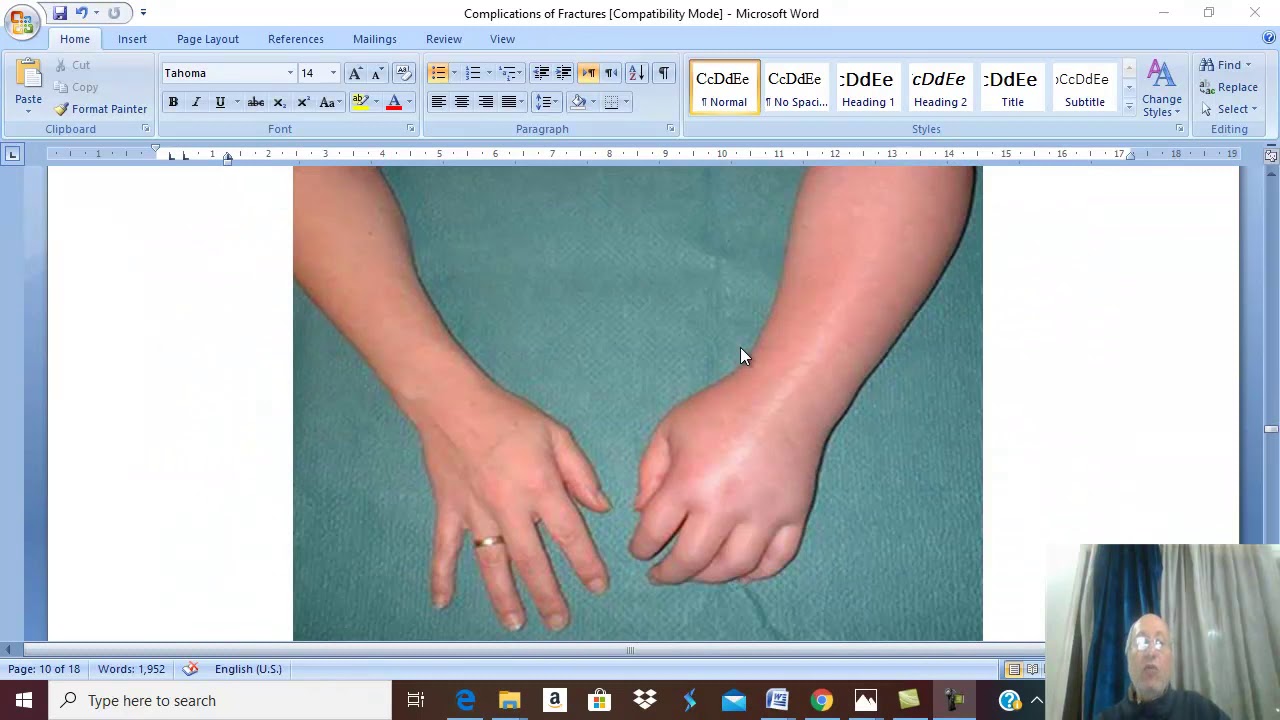1280x720 pixels.
Task: Click the Shading paint bucket icon
Action: [x=578, y=102]
